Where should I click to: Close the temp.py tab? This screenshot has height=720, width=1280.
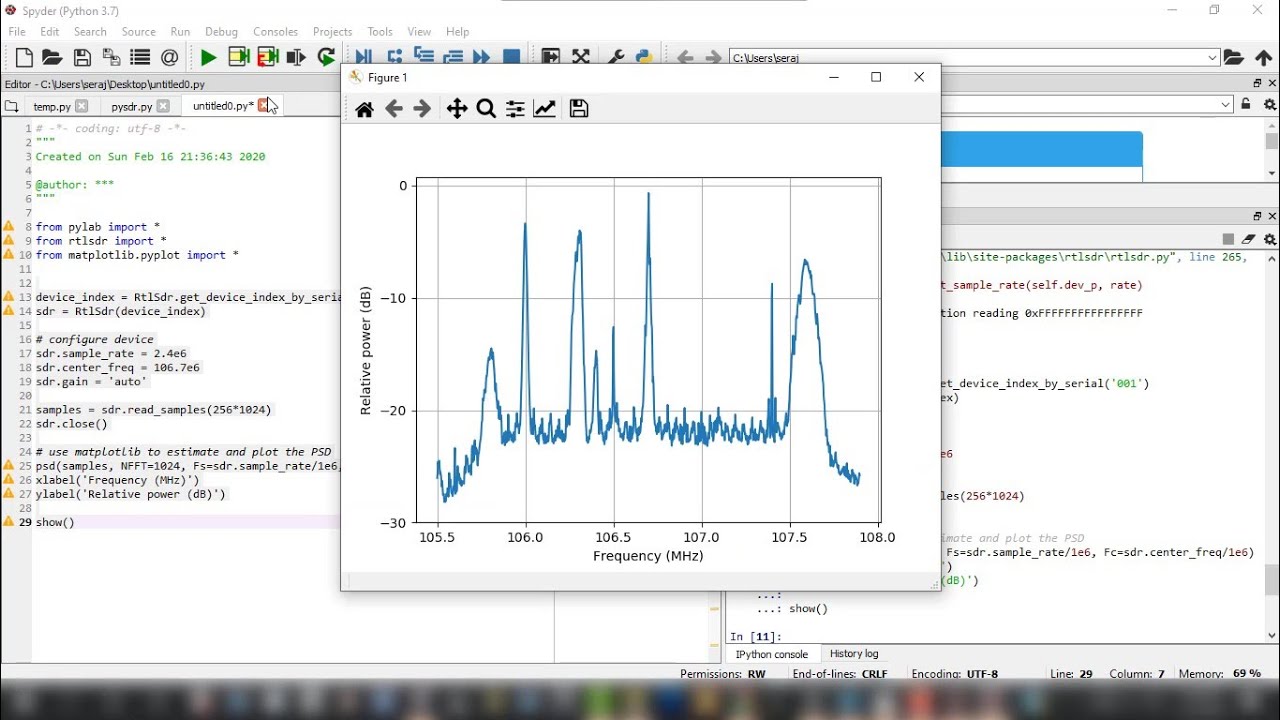pos(82,107)
